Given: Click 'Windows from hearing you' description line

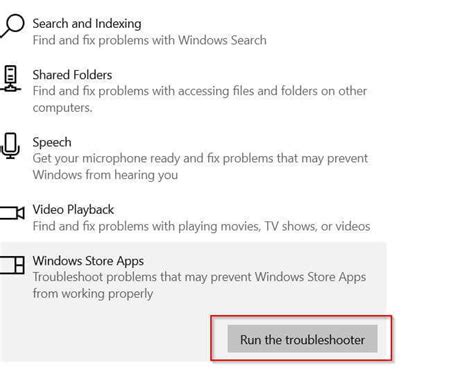Looking at the screenshot, I should (x=105, y=175).
